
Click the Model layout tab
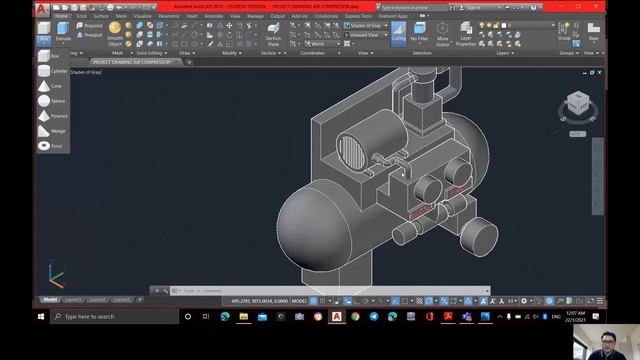[x=50, y=300]
